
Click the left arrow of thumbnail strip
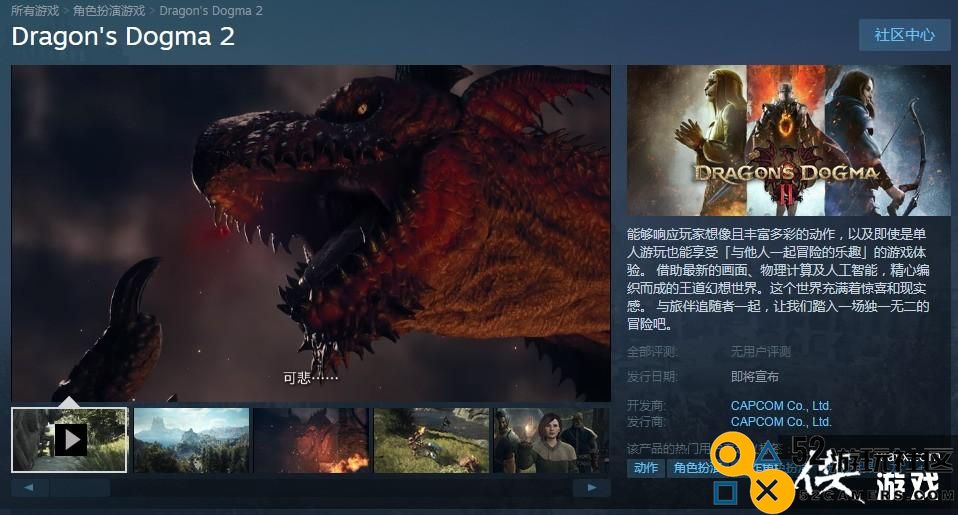(x=29, y=488)
